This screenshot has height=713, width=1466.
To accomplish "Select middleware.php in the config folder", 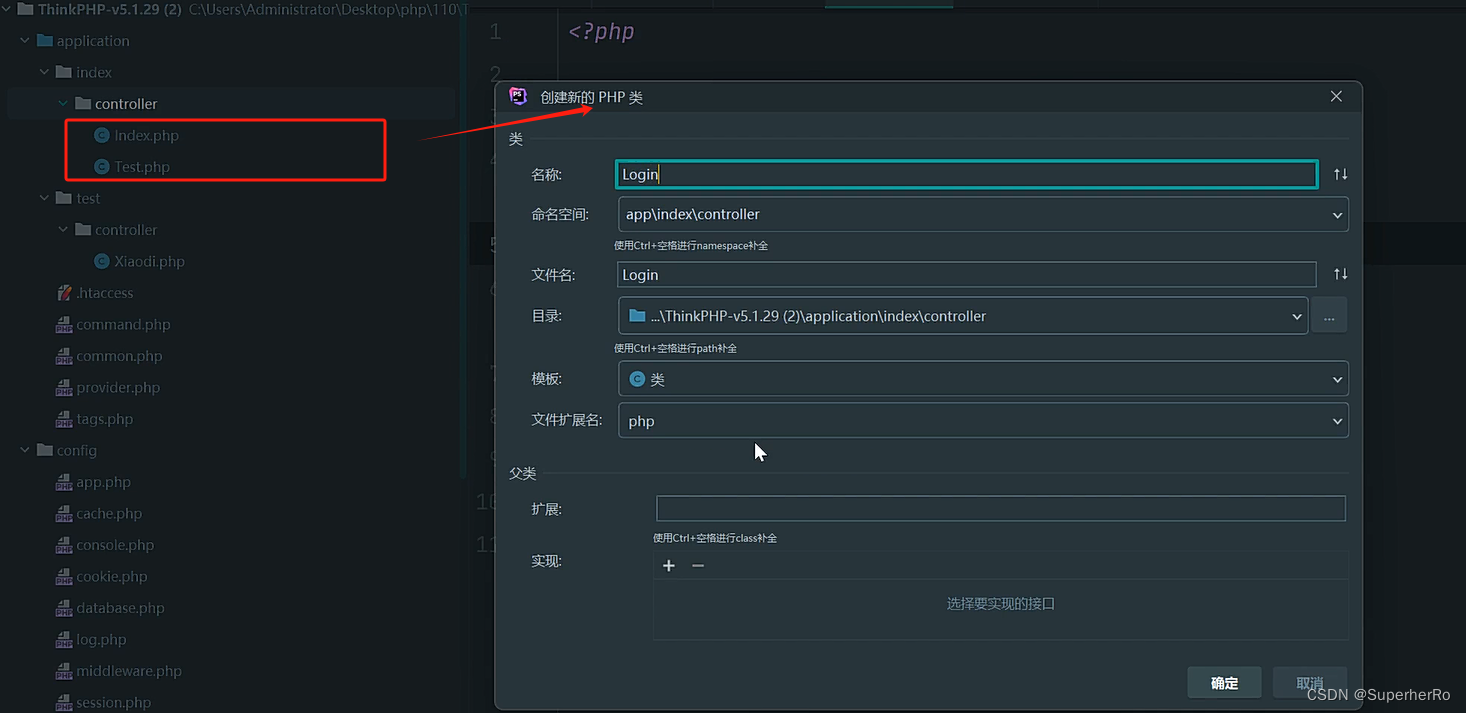I will point(129,671).
